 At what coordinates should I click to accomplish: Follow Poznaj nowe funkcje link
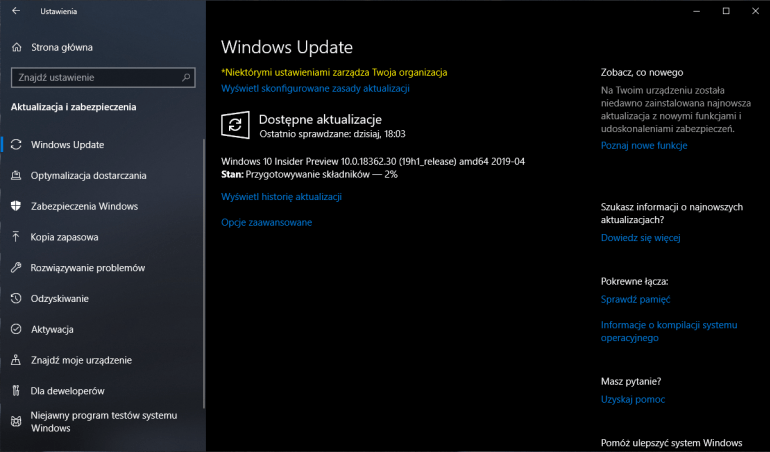point(644,145)
